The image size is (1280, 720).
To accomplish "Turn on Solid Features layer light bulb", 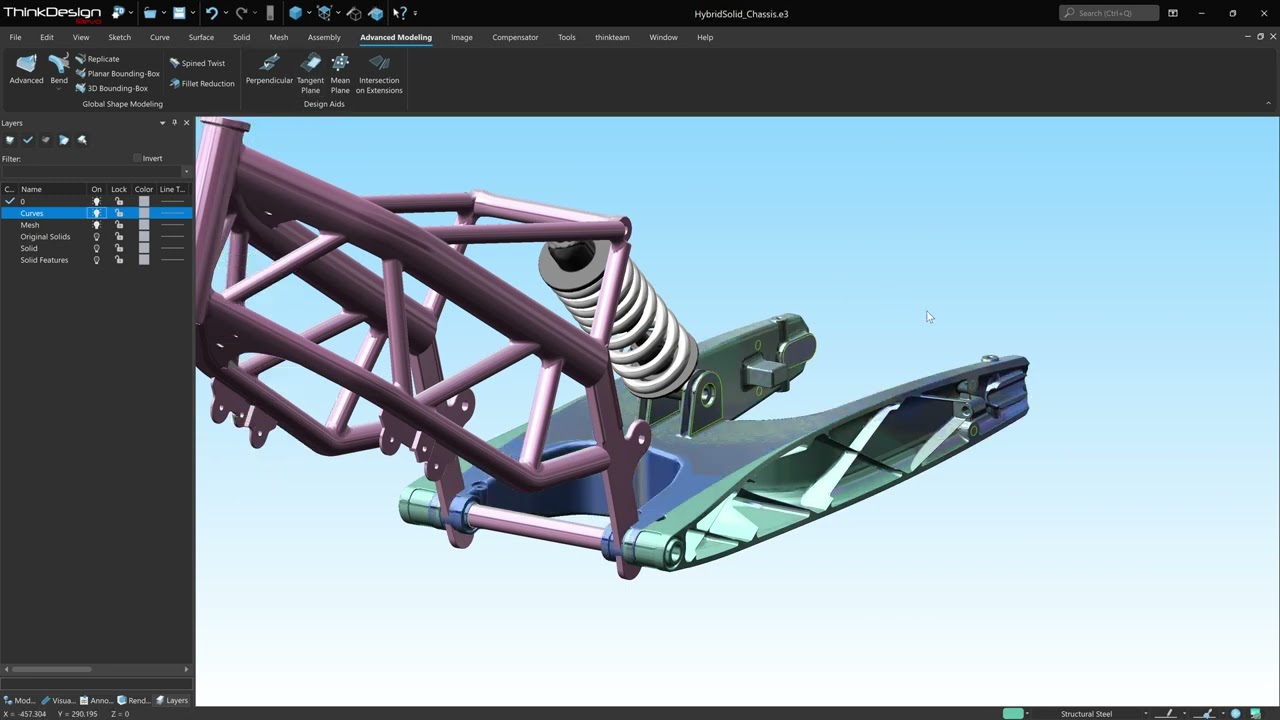I will (x=97, y=260).
